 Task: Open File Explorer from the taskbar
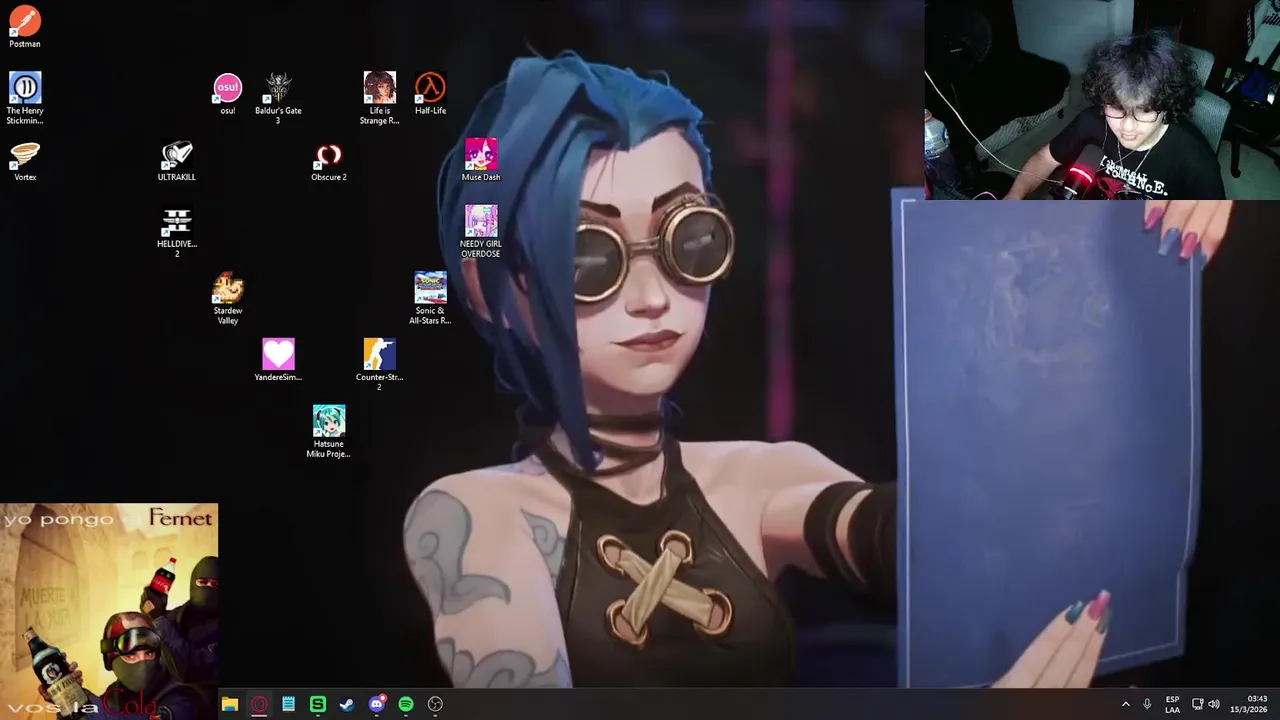coord(230,704)
